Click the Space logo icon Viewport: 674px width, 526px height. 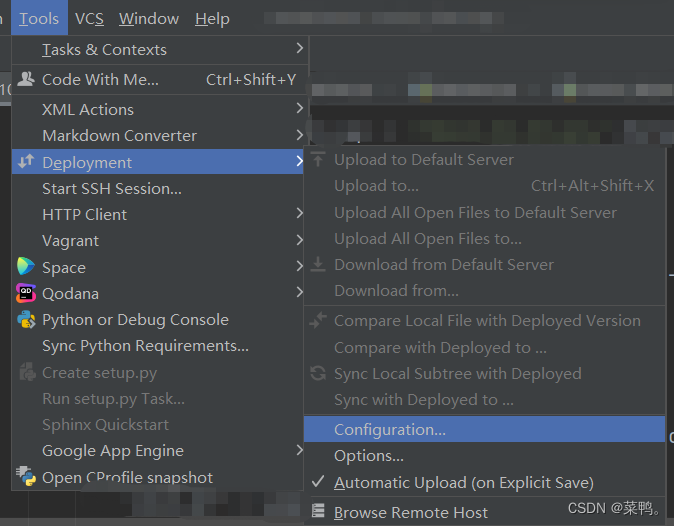26,266
